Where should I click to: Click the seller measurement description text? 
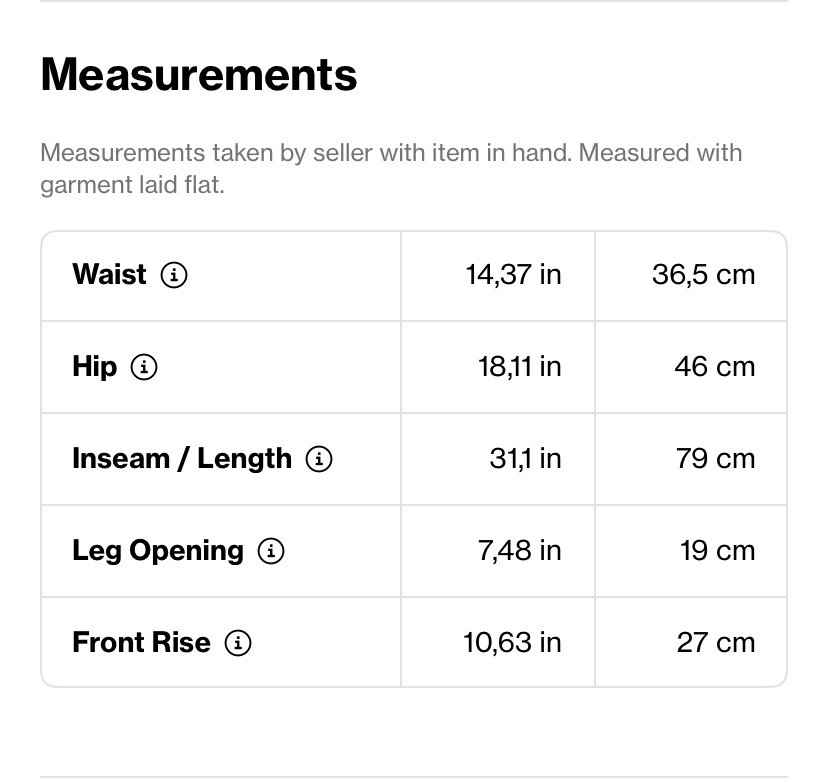(x=391, y=169)
